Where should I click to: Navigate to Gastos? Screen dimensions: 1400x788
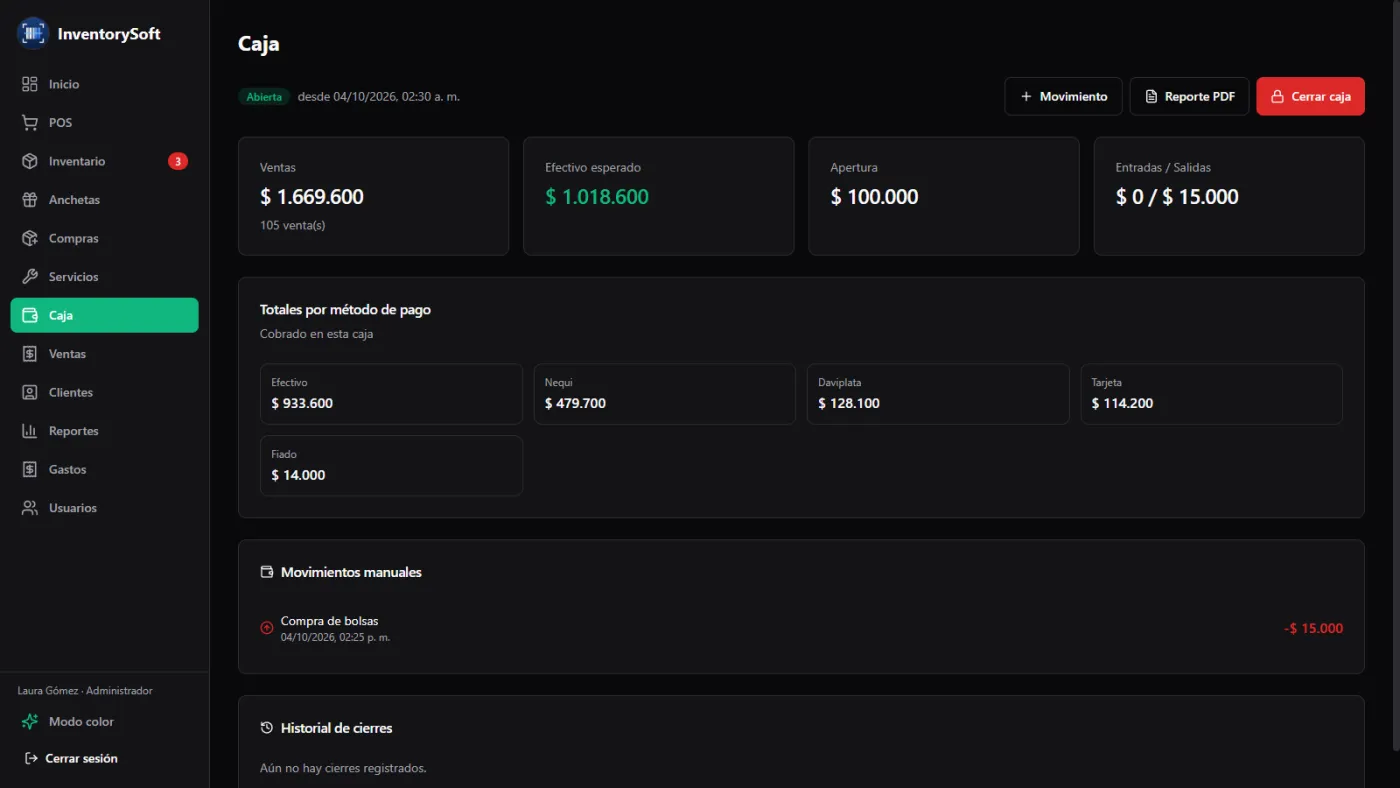(x=105, y=469)
